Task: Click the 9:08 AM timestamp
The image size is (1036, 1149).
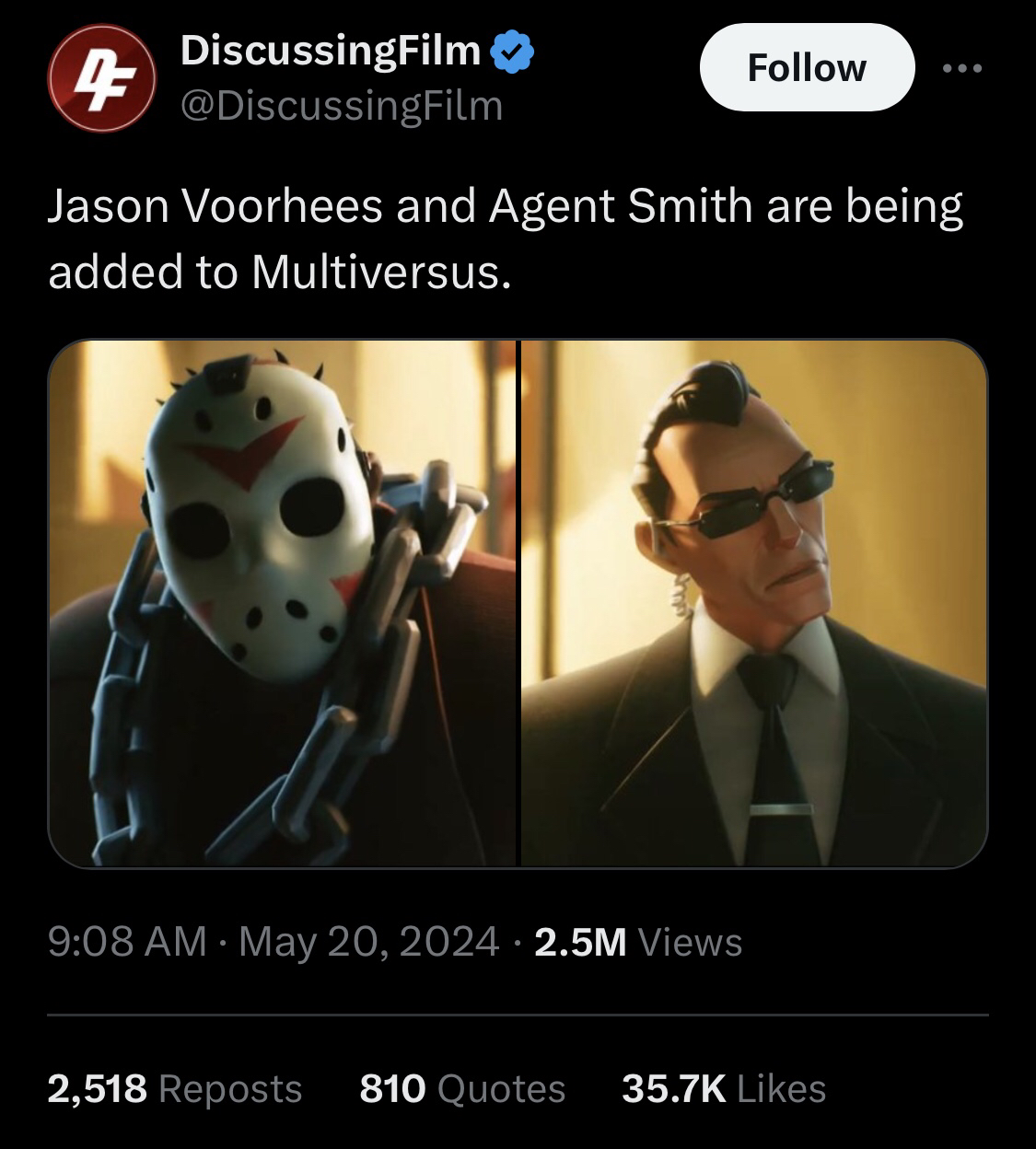Action: [126, 942]
